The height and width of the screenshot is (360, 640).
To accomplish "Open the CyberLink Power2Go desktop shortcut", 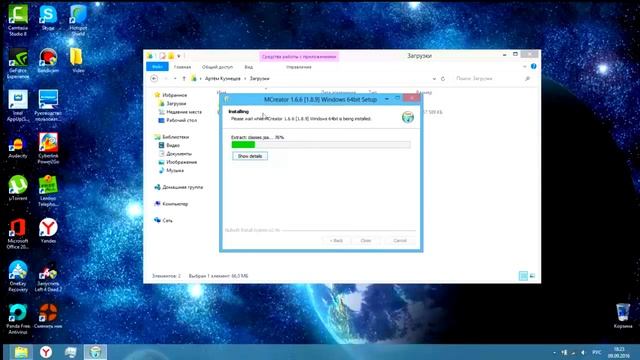I will pyautogui.click(x=48, y=148).
